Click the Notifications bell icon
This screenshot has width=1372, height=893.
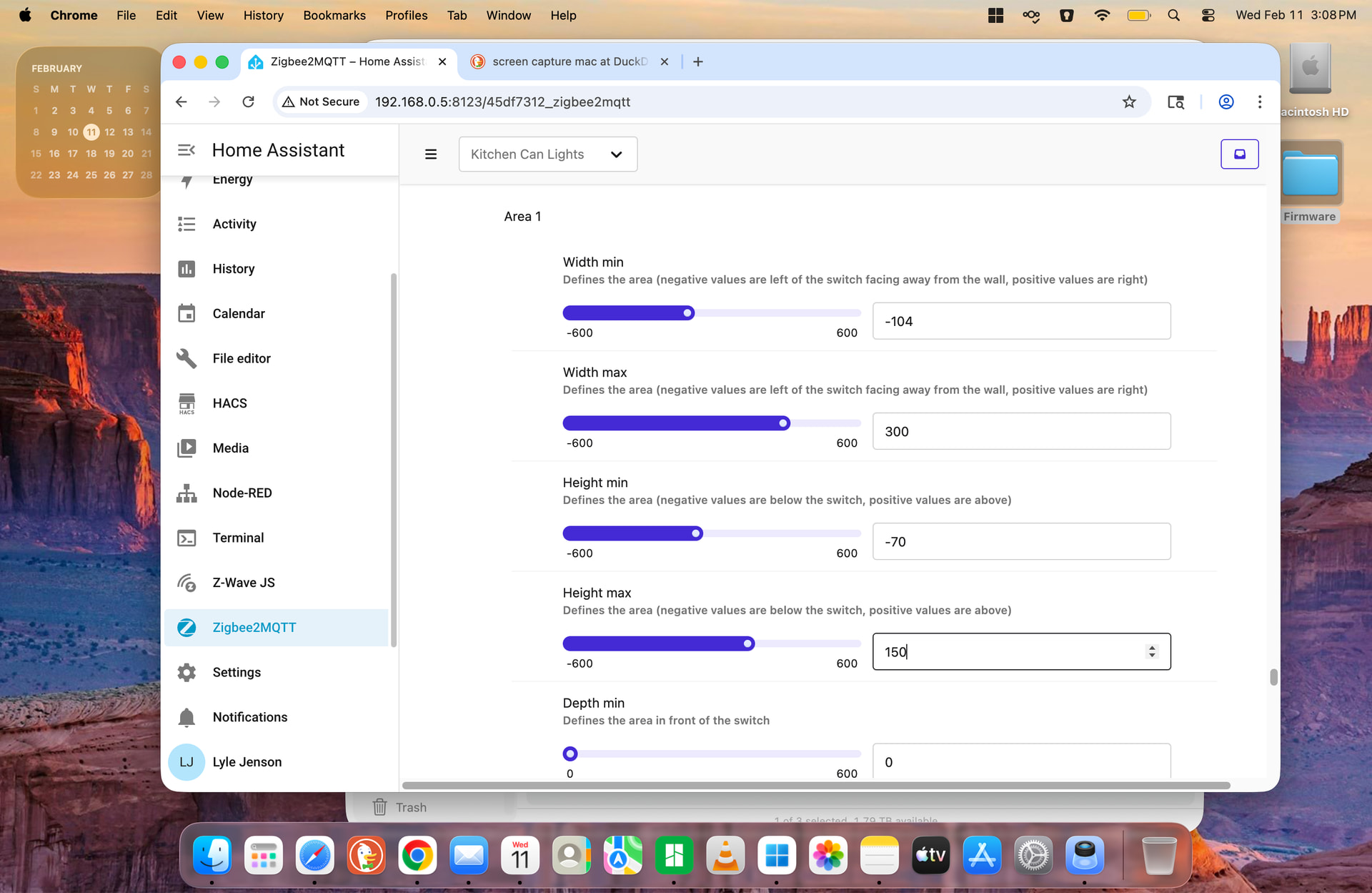[x=187, y=717]
